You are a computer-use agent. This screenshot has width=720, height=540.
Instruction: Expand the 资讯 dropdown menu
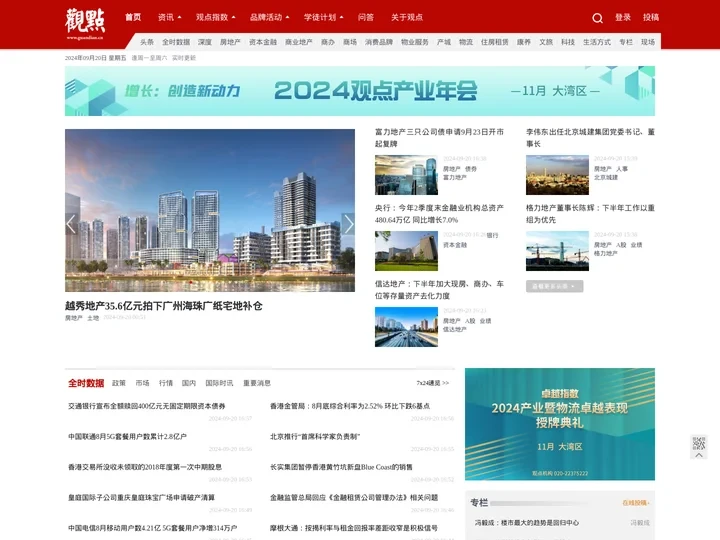169,17
